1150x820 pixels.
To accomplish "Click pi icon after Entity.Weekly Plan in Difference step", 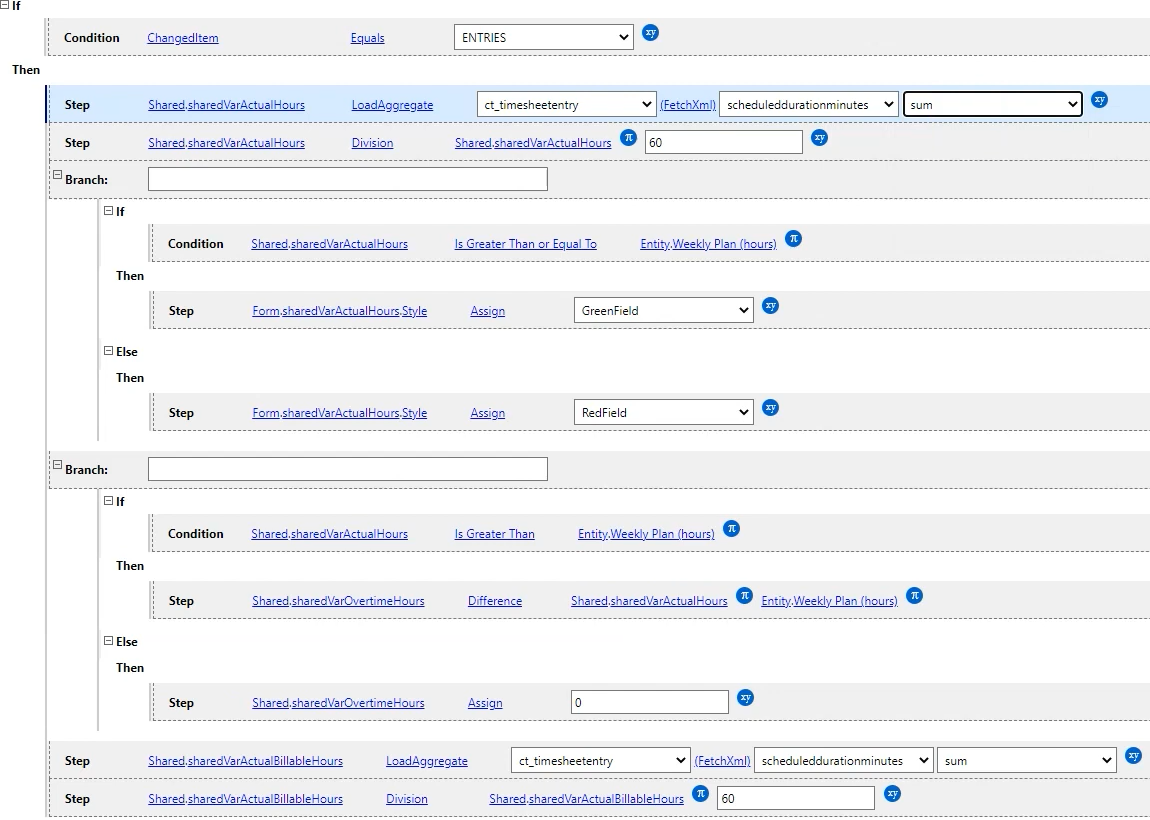I will [x=914, y=596].
